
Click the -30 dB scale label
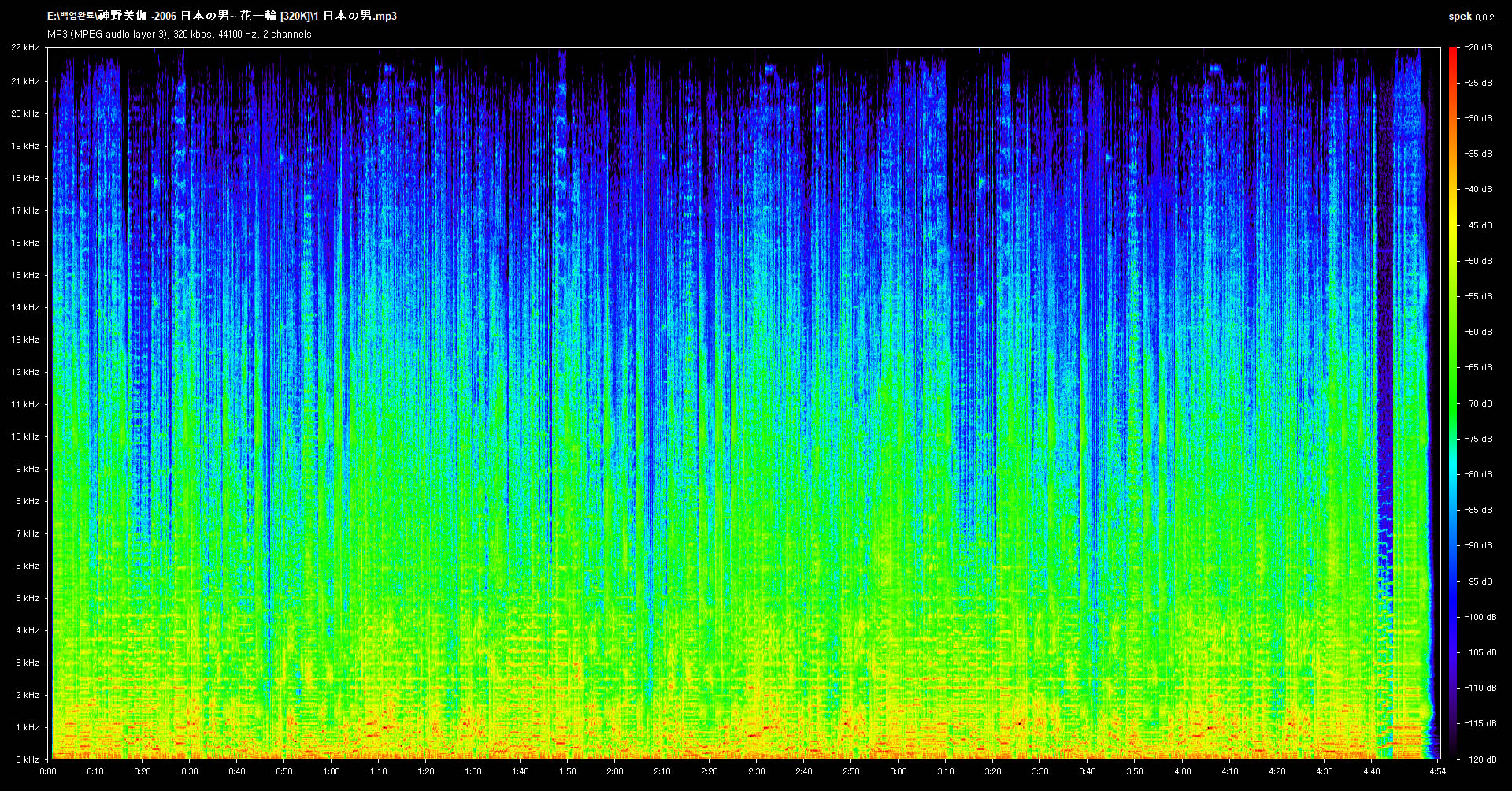[x=1477, y=118]
